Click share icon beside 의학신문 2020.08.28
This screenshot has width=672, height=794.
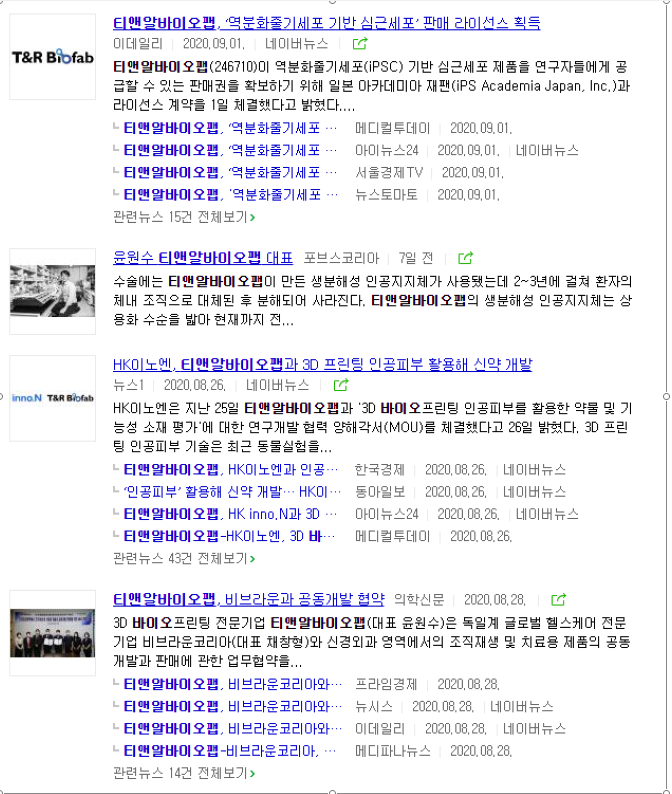click(x=558, y=600)
